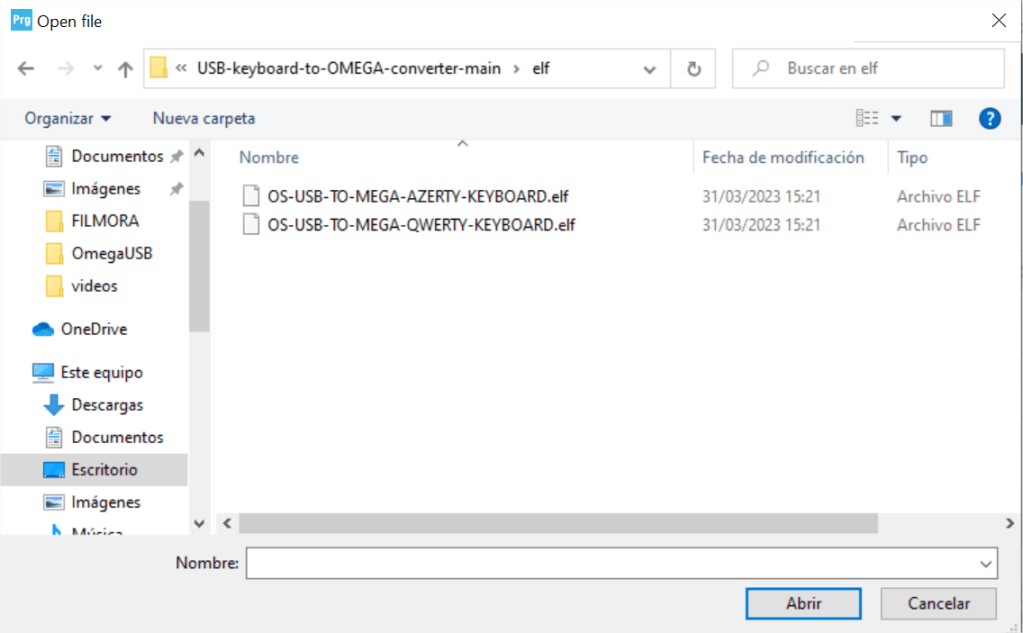Viewport: 1023px width, 633px height.
Task: Expand the view options dropdown arrow
Action: (x=896, y=118)
